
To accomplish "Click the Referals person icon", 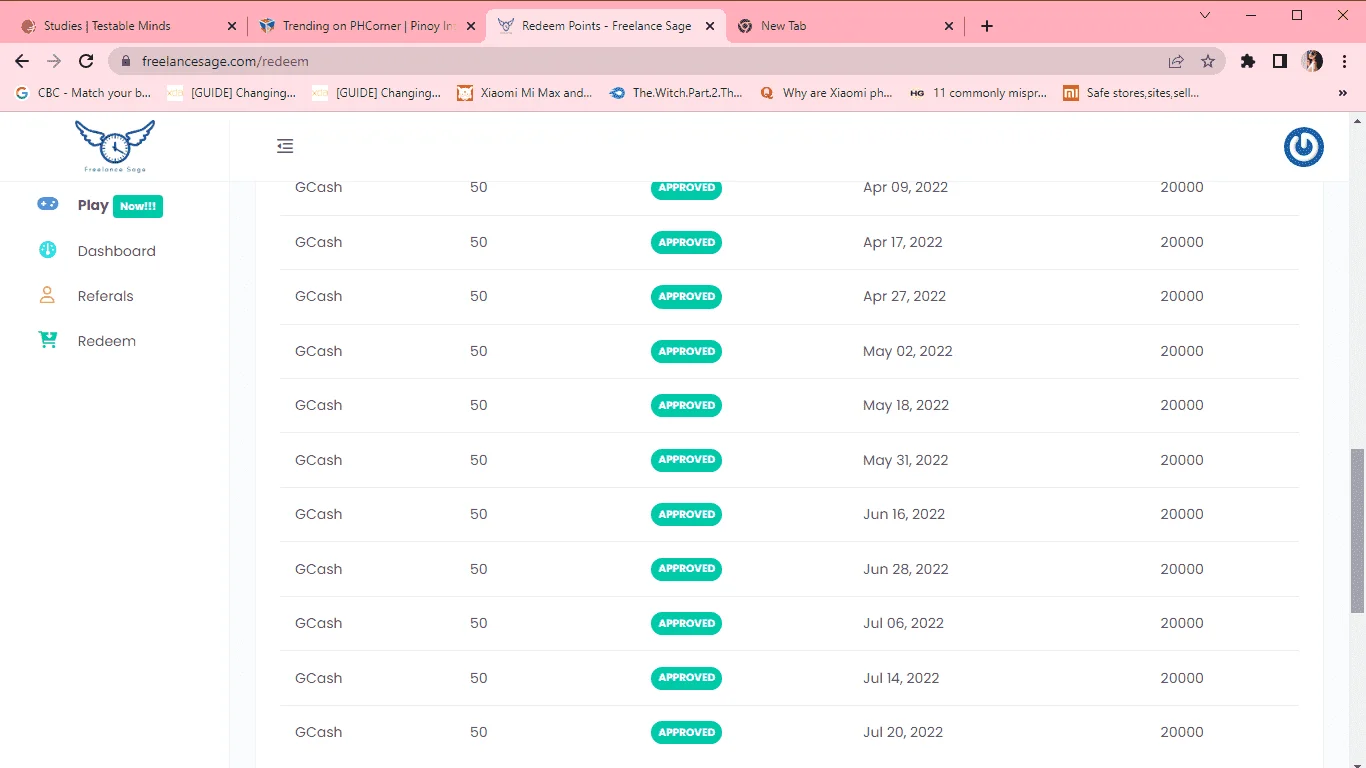I will pos(47,295).
